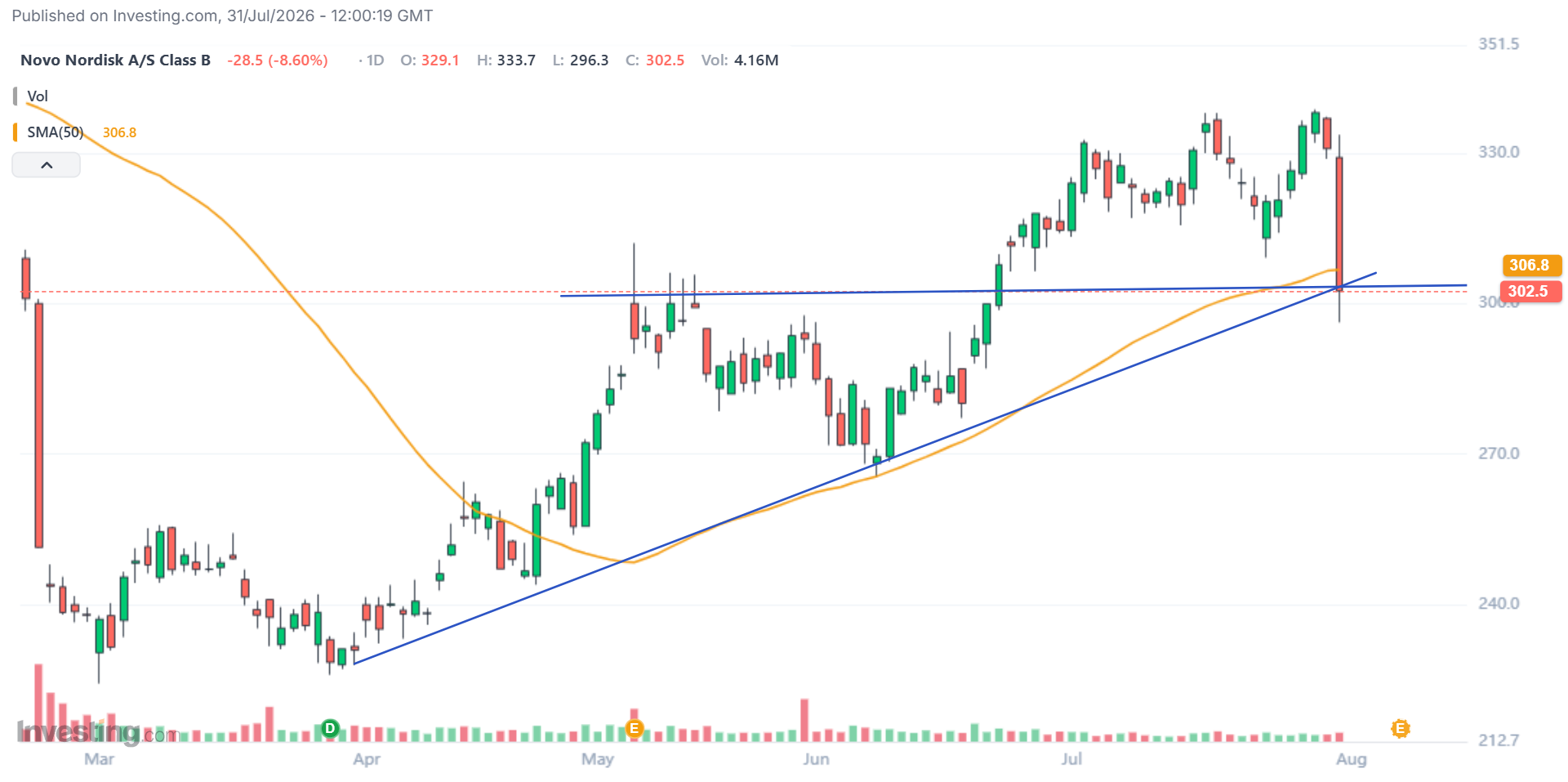Click the close value C: 302.5
Image resolution: width=1568 pixels, height=782 pixels.
(x=655, y=60)
